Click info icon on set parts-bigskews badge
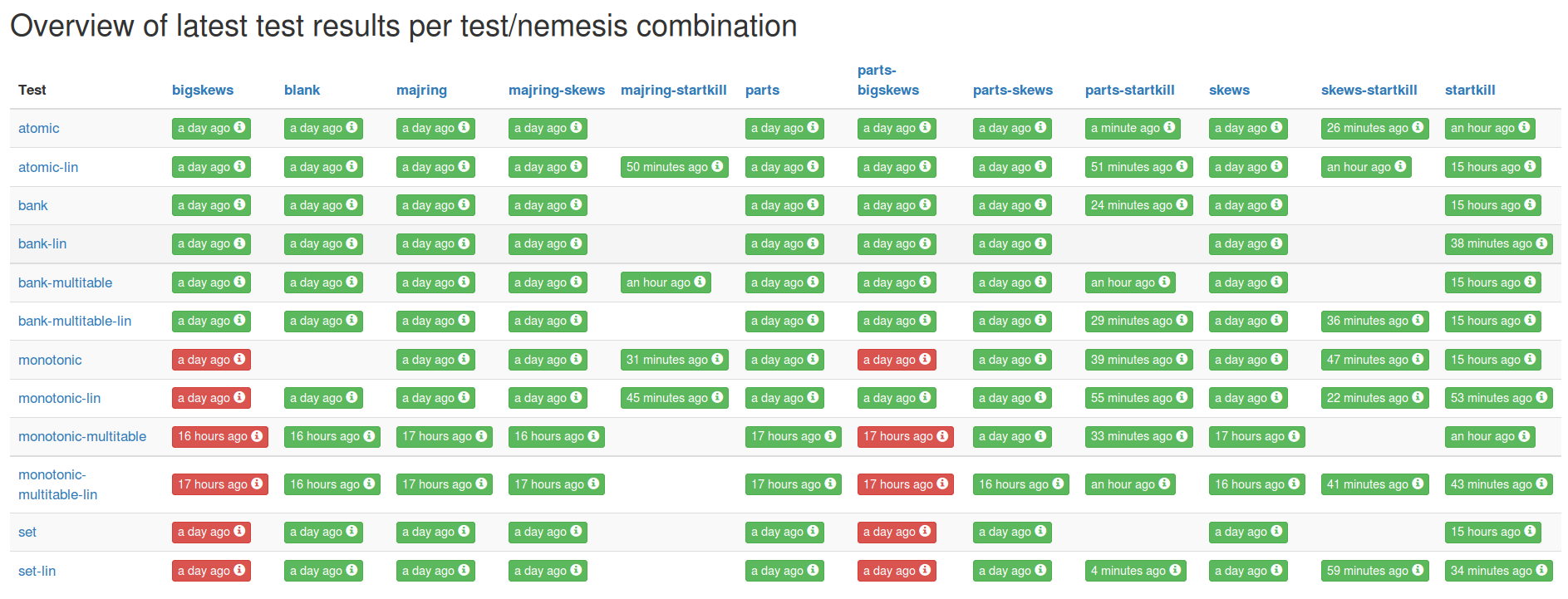1568x599 pixels. [x=926, y=532]
